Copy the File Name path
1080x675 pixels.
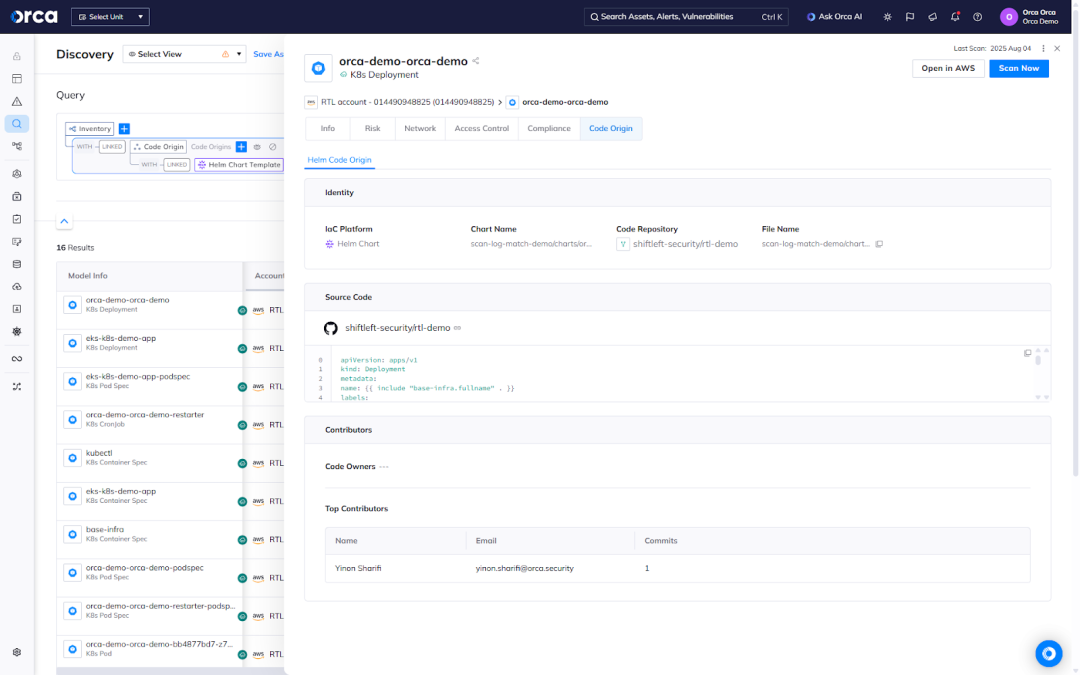pos(879,244)
